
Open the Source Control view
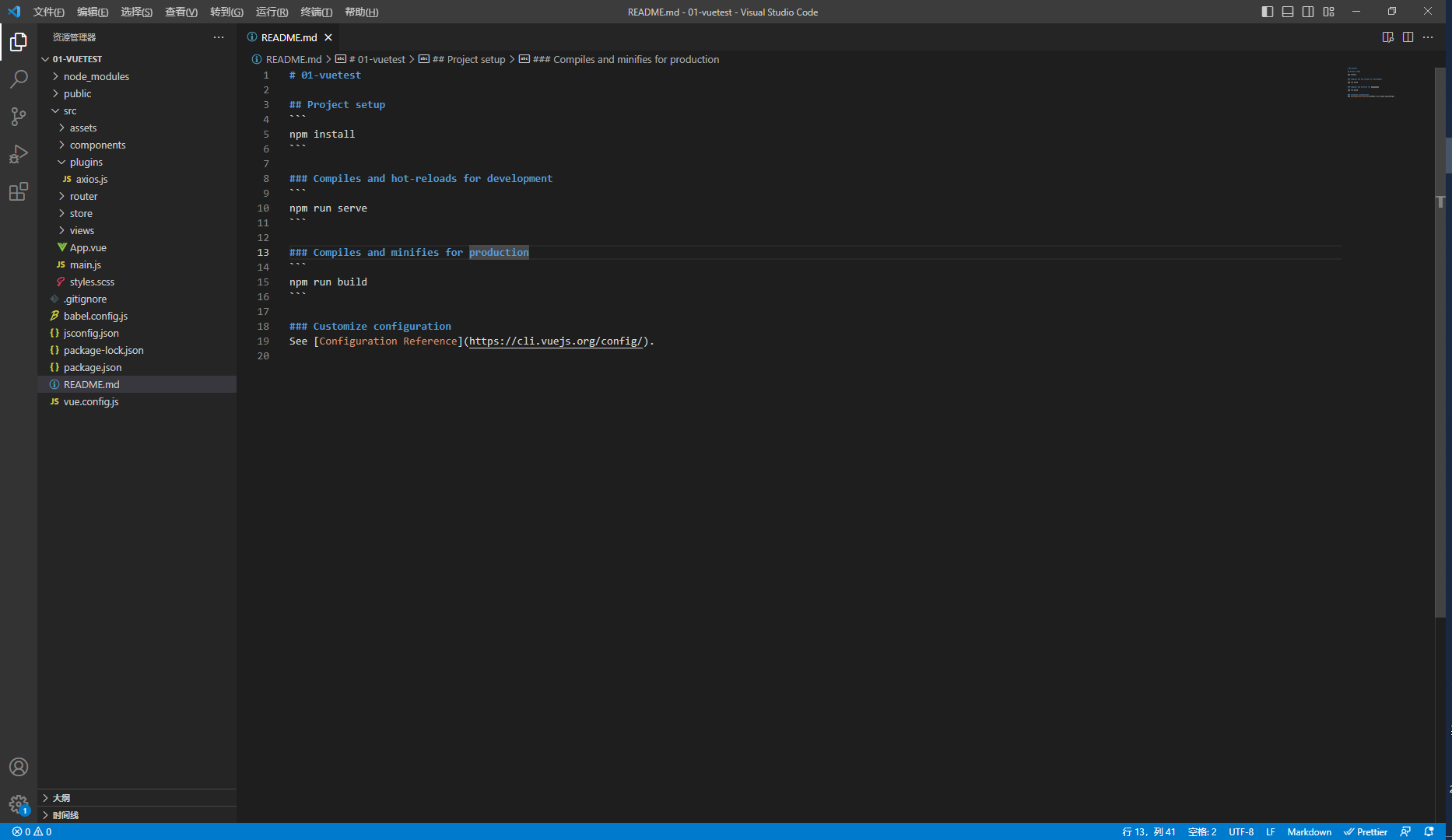pyautogui.click(x=19, y=117)
